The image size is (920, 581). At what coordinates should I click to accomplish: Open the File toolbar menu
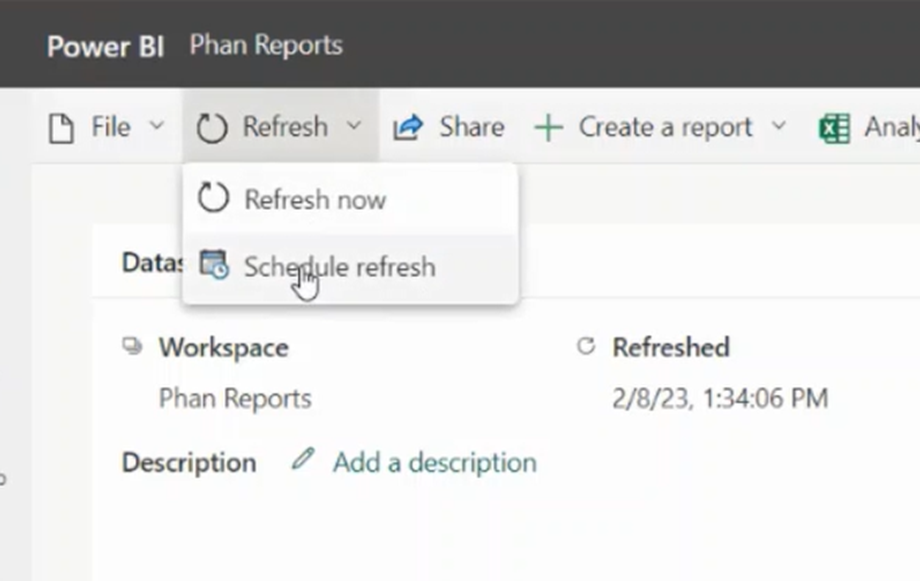[106, 127]
